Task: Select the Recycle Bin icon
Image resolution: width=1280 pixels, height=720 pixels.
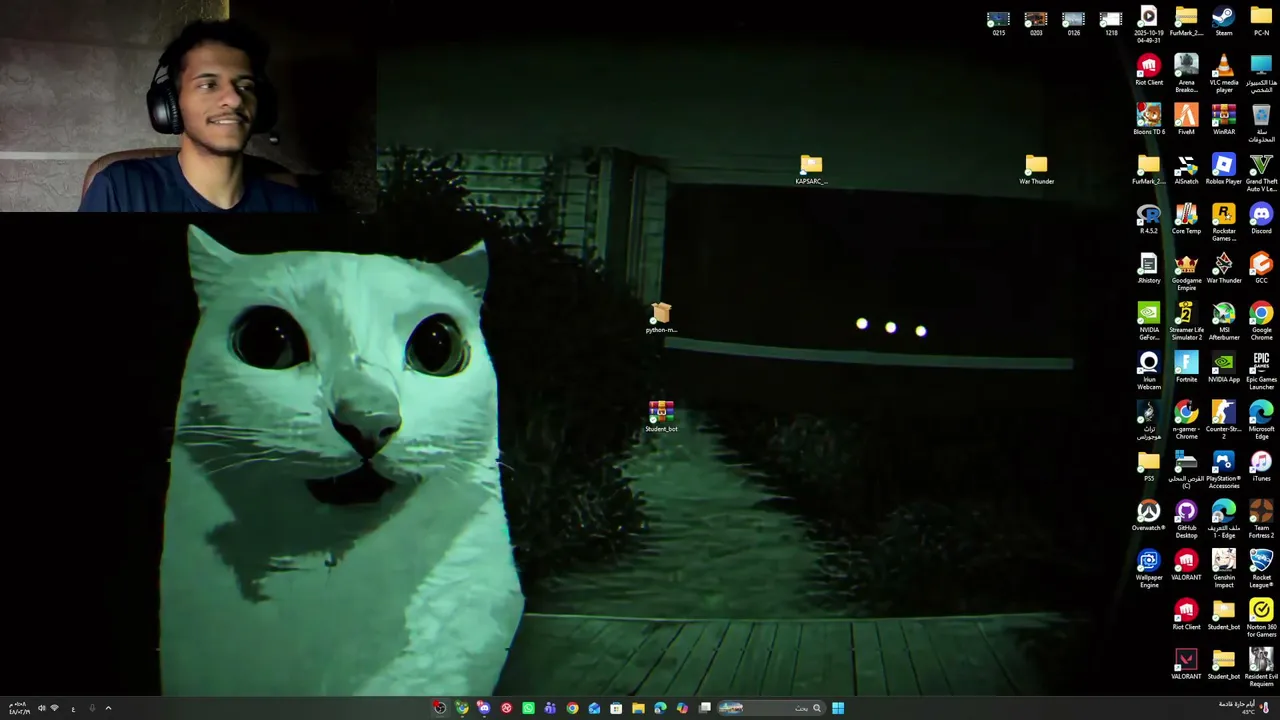Action: coord(1261,124)
